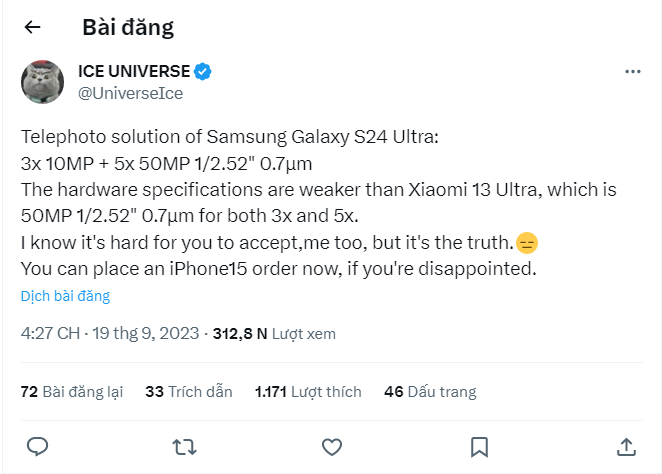
Task: Open the @UniverseIce handle link
Action: (x=130, y=93)
